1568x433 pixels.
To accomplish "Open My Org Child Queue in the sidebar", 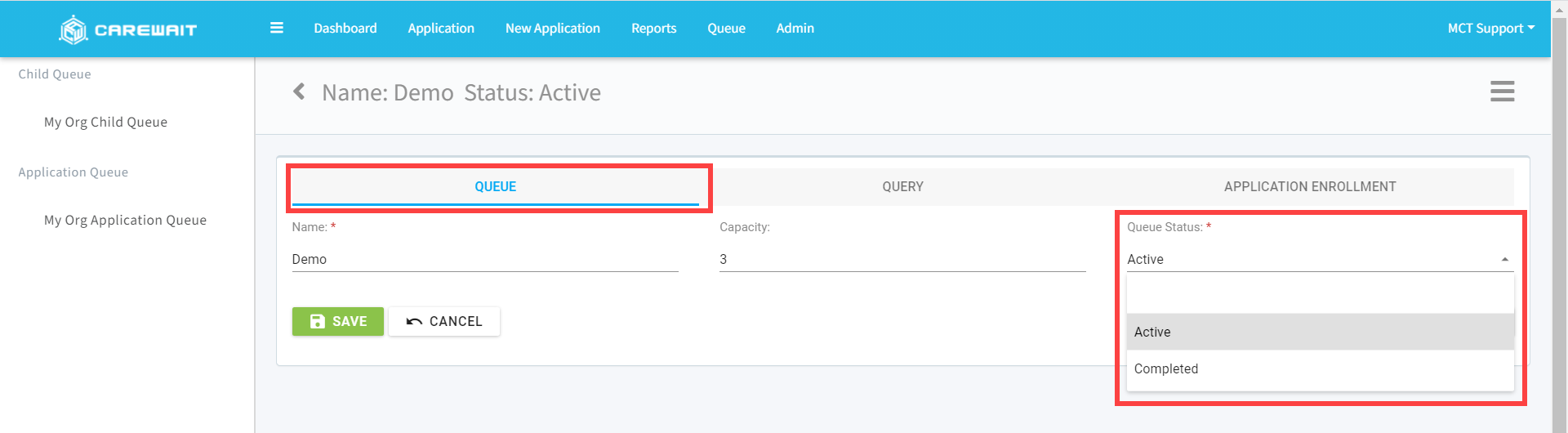I will (105, 122).
